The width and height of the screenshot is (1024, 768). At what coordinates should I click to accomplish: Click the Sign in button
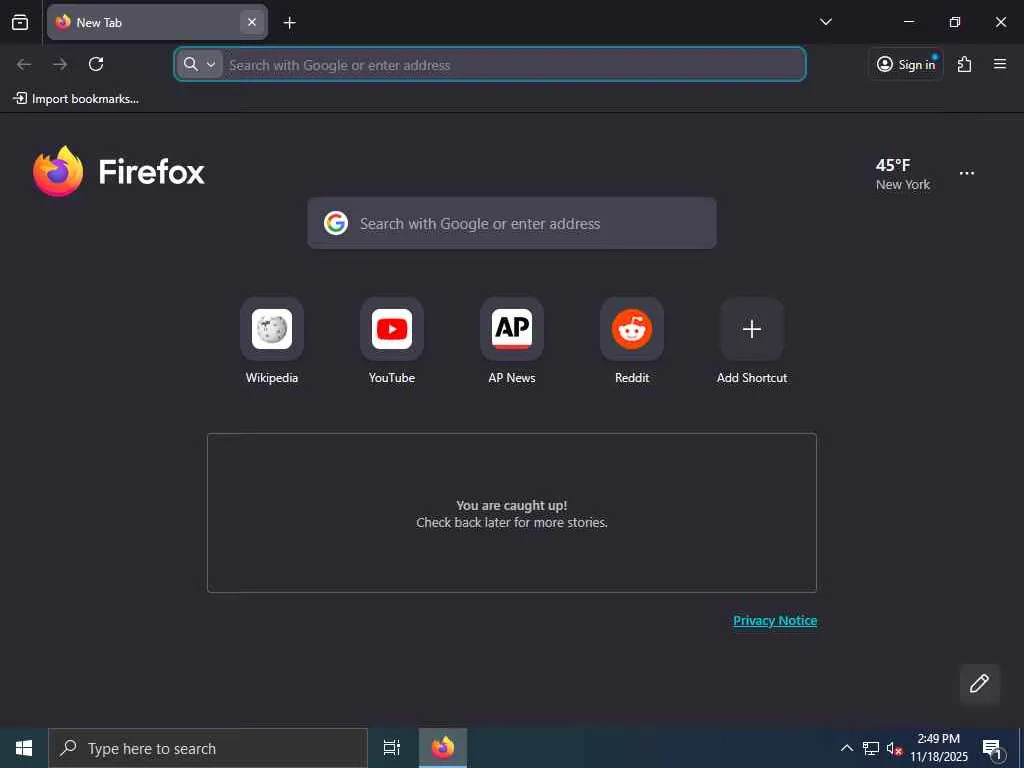pos(906,64)
